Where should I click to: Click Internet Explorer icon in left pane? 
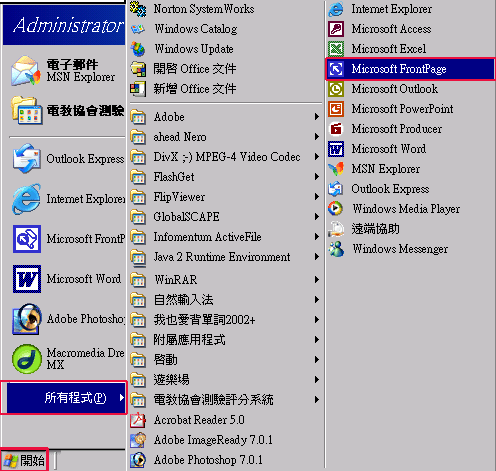[27, 199]
